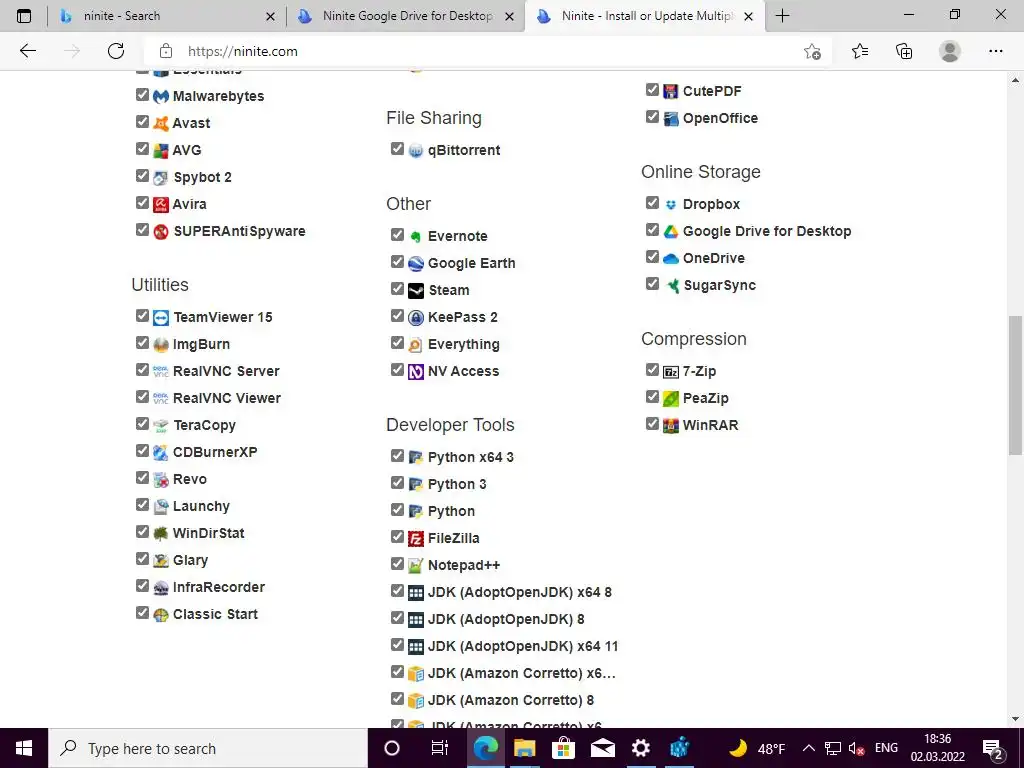Screen dimensions: 1024x768
Task: Open File Explorer from the taskbar
Action: (524, 748)
